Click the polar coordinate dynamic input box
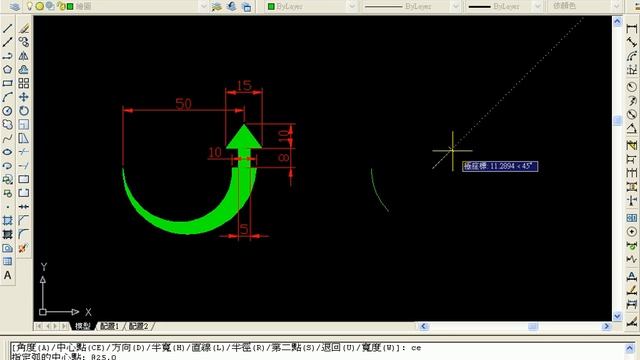The width and height of the screenshot is (640, 360). click(x=500, y=166)
